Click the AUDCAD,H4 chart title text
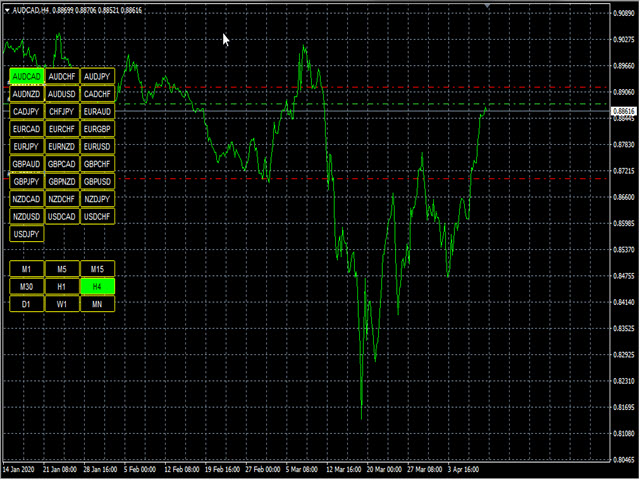The height and width of the screenshot is (480, 640). point(31,10)
